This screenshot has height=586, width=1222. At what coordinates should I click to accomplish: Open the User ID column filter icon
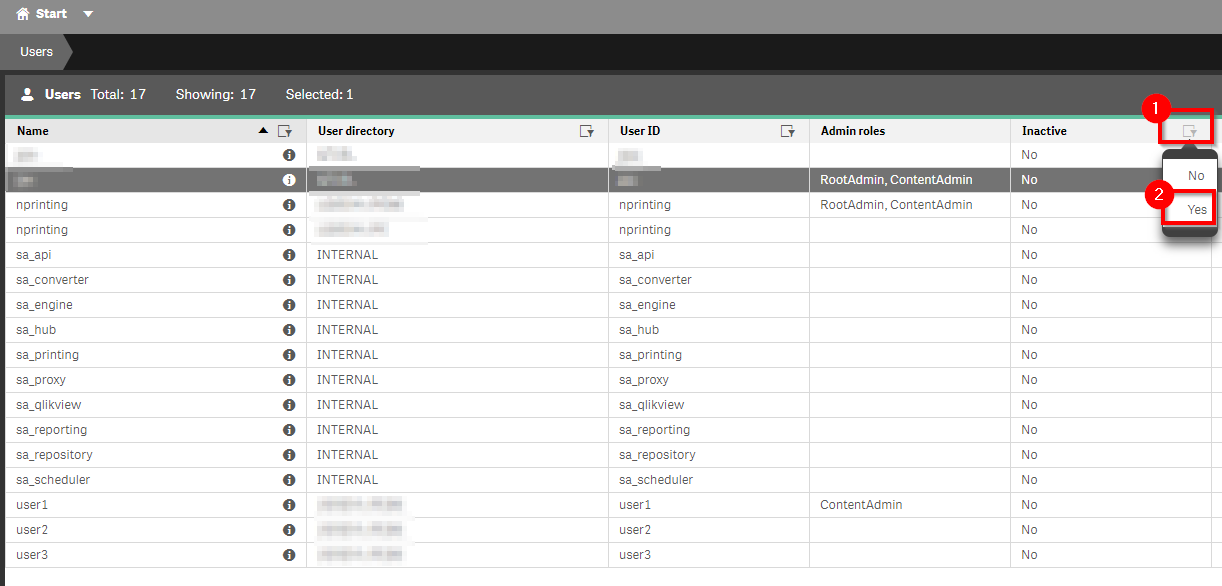coord(788,130)
